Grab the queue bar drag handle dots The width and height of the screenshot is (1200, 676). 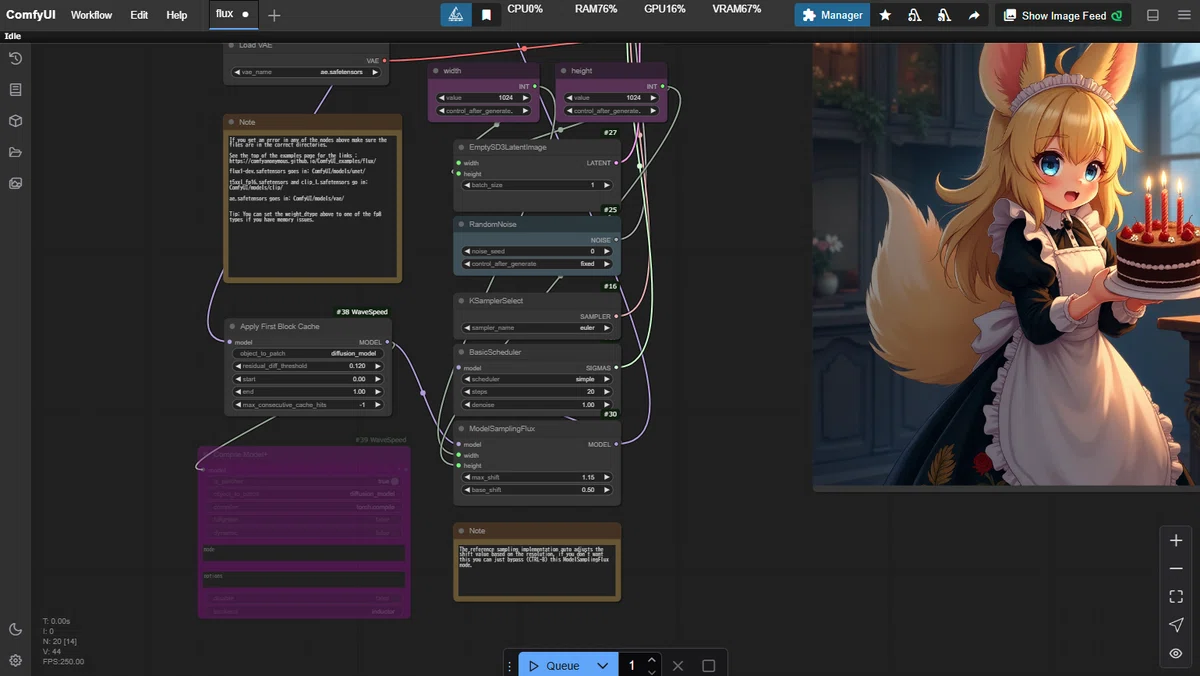(510, 666)
